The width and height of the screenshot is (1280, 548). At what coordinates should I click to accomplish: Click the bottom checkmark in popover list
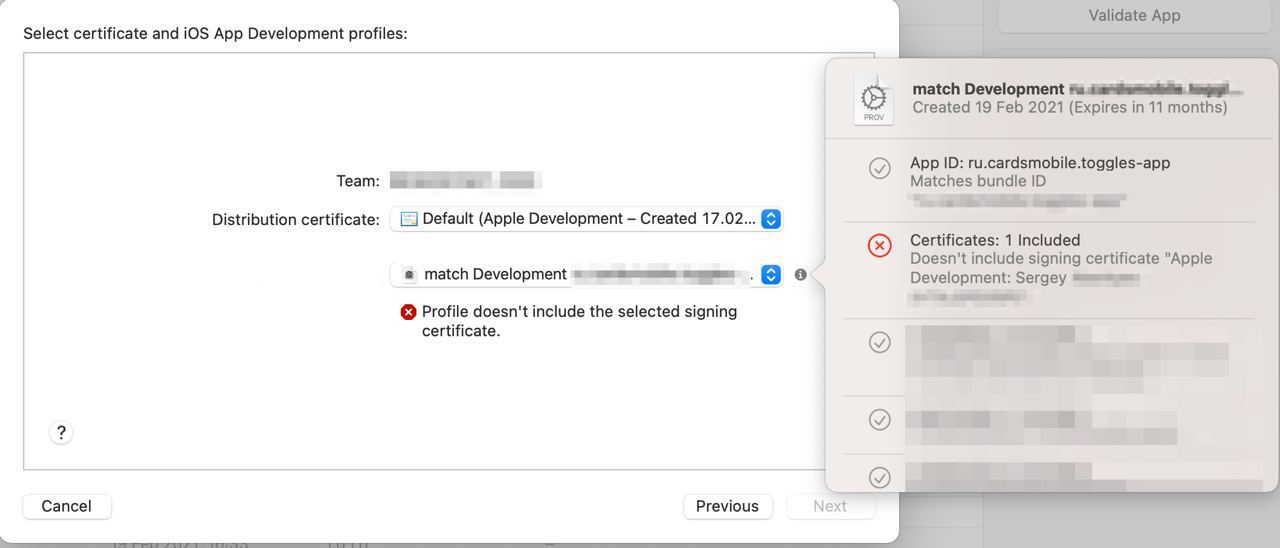[879, 477]
